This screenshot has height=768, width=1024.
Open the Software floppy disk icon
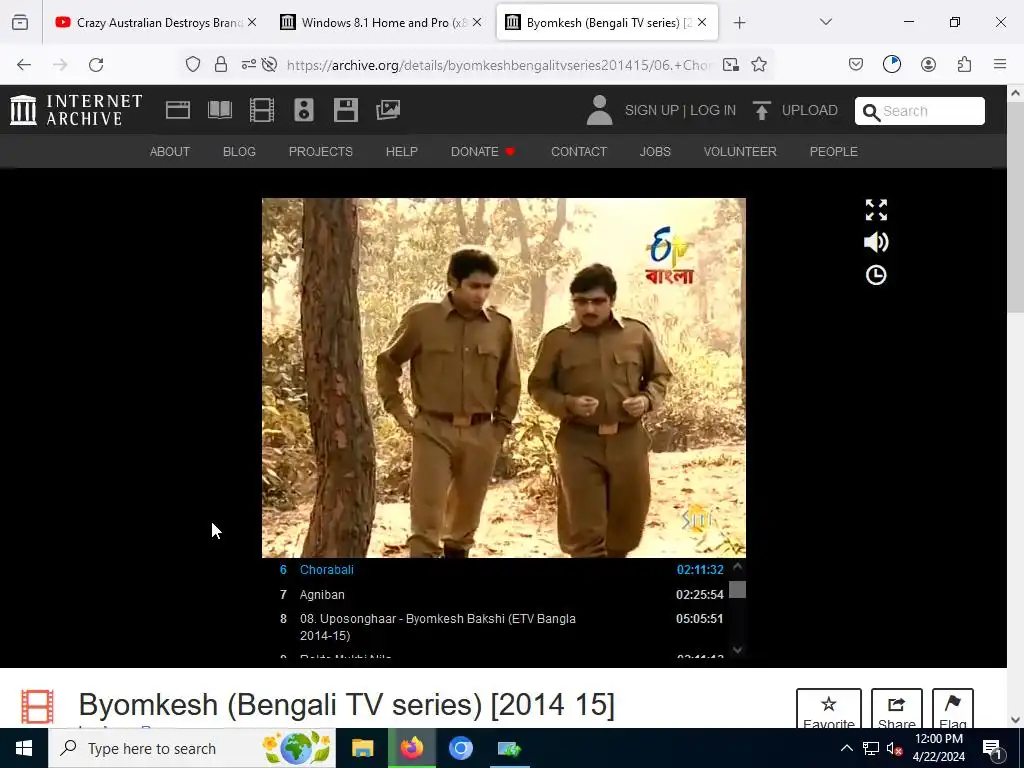(x=345, y=110)
